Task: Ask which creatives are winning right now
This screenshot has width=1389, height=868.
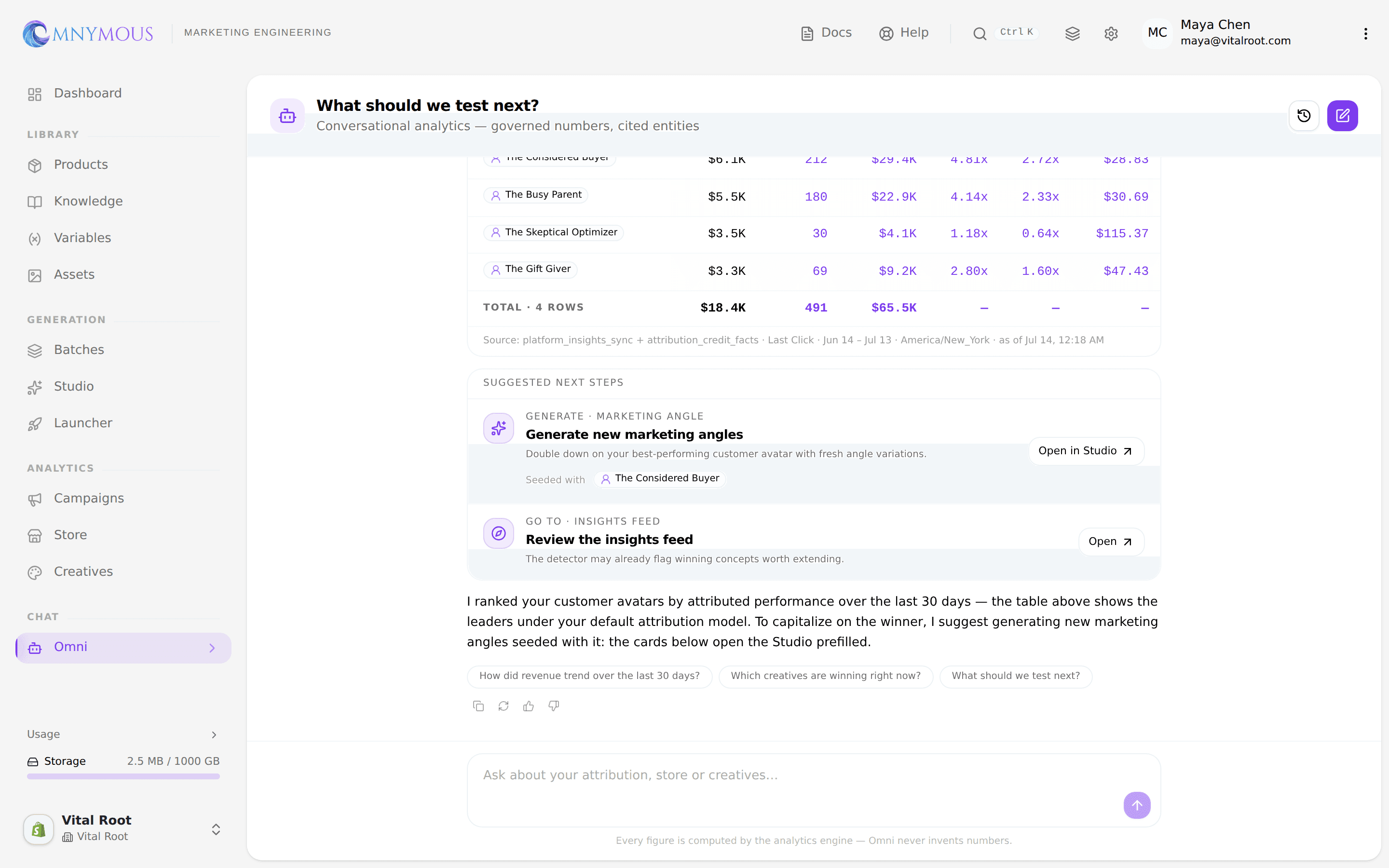Action: tap(825, 676)
